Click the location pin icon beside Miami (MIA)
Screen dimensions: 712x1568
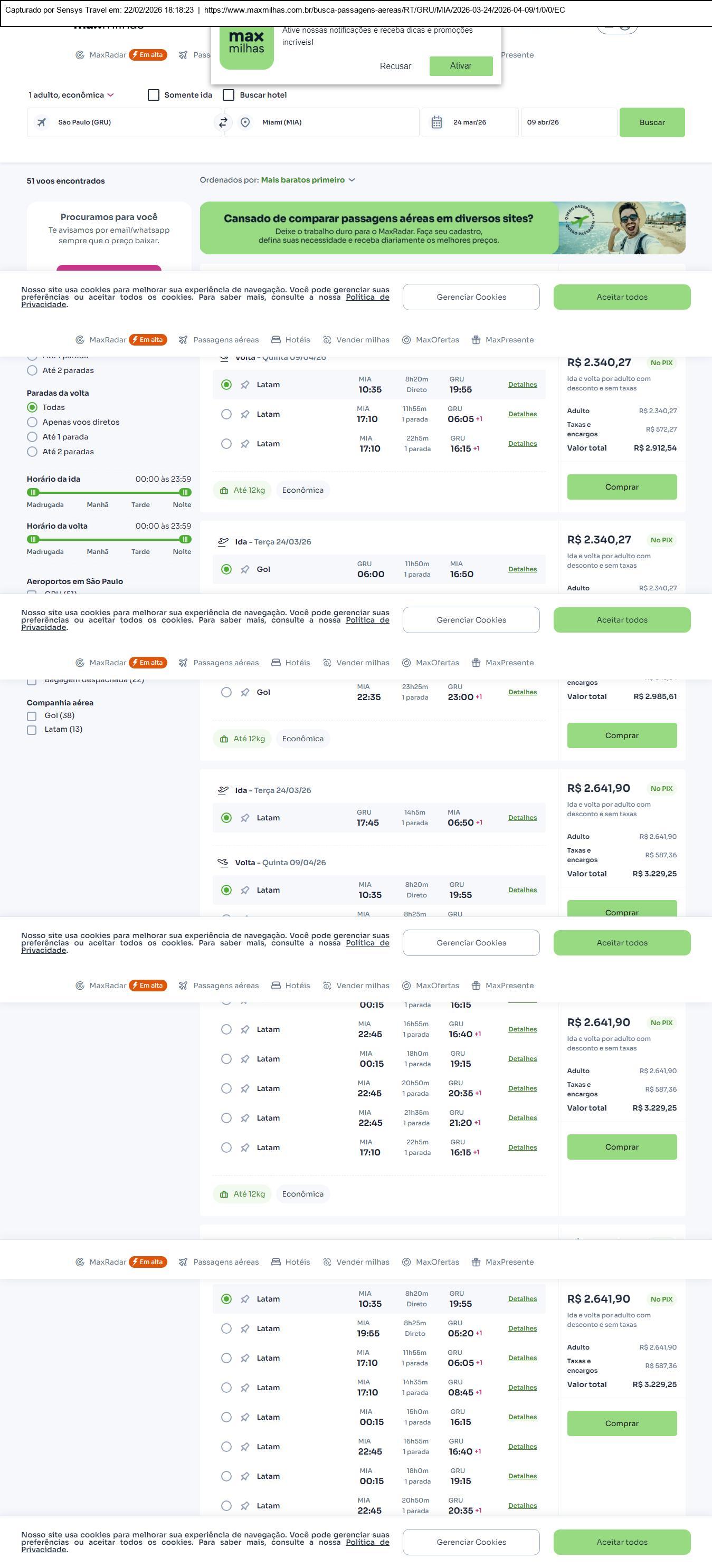tap(245, 122)
